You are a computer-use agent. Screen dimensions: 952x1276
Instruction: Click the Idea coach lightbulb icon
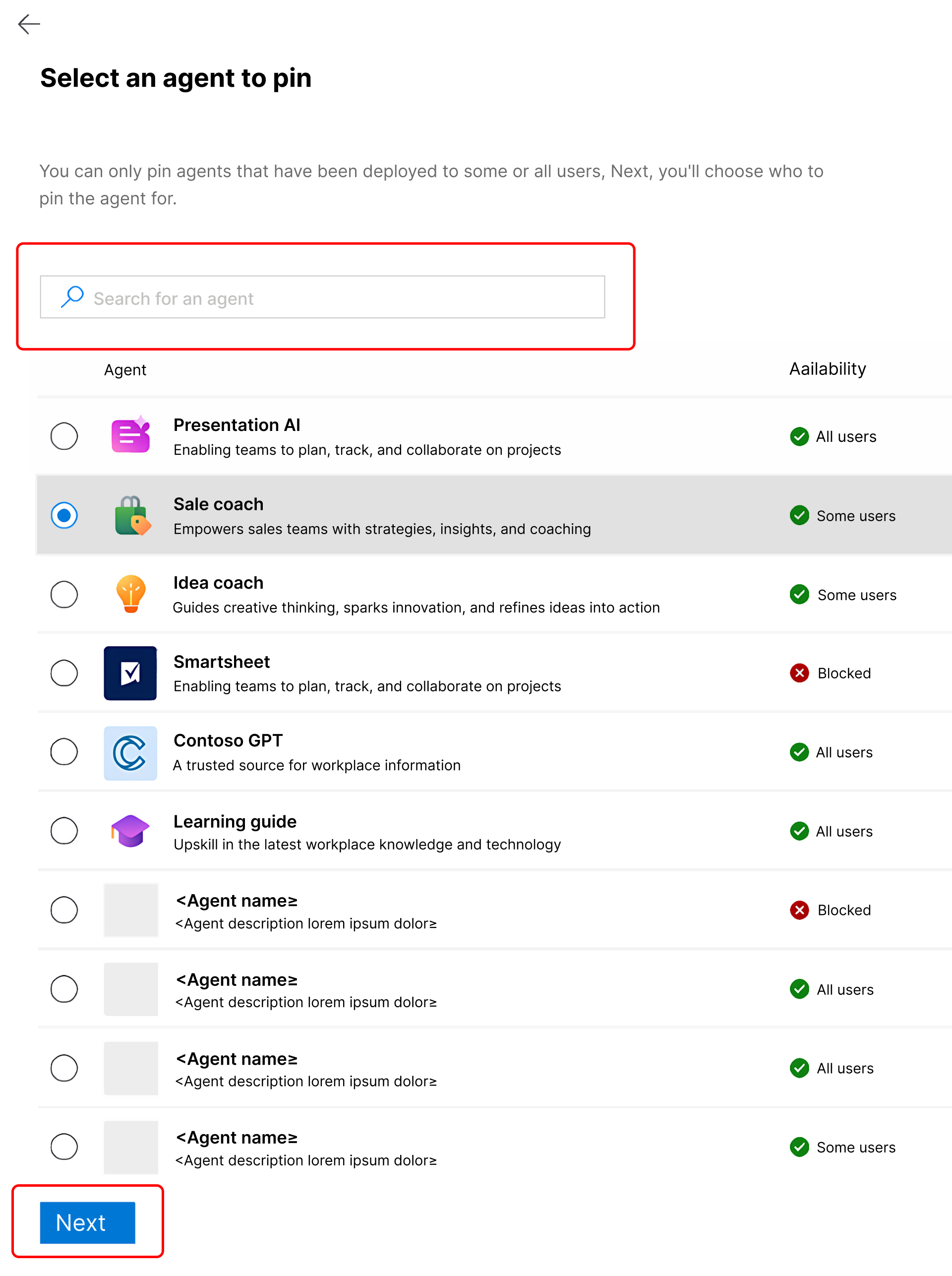[131, 594]
